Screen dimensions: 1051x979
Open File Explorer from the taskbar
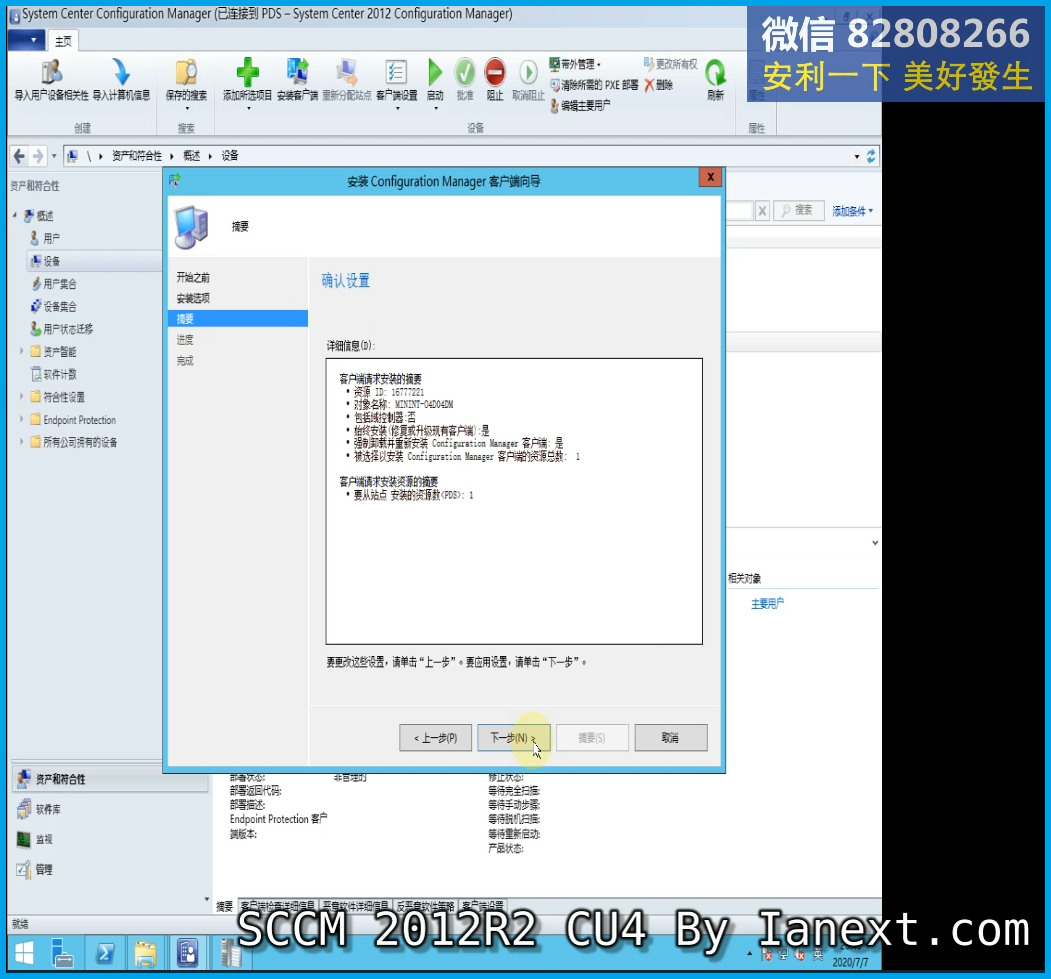click(145, 952)
